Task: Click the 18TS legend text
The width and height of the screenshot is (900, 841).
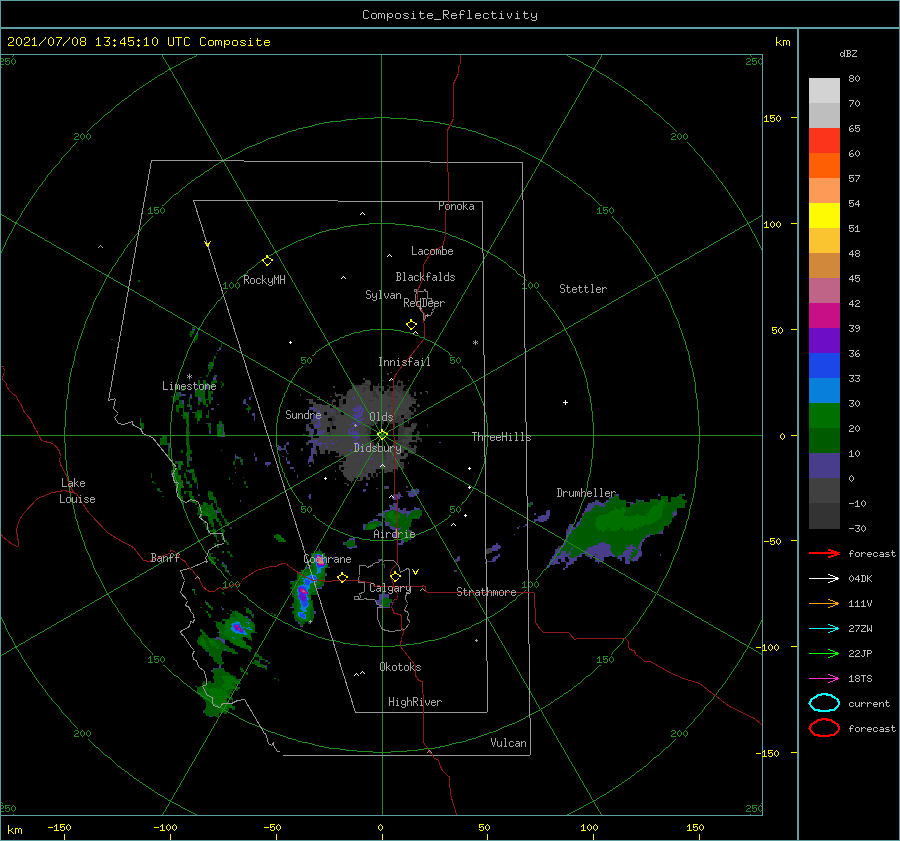Action: coord(860,679)
